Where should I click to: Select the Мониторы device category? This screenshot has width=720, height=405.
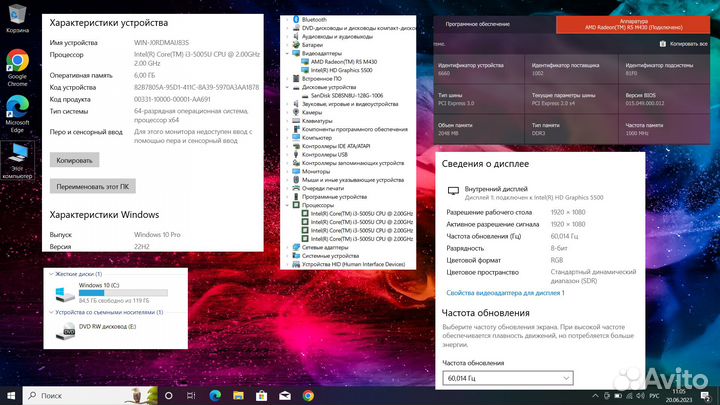pyautogui.click(x=316, y=171)
